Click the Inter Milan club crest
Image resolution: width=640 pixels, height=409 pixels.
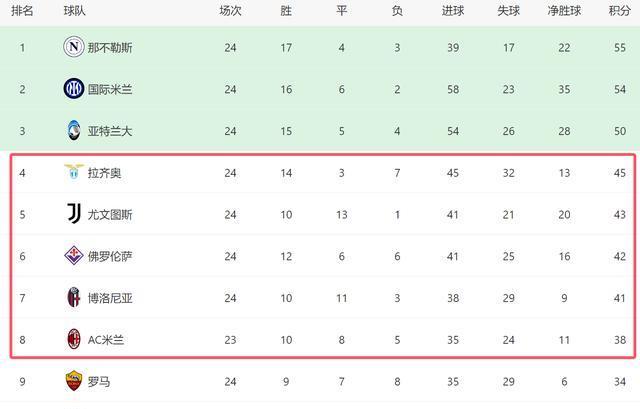(x=73, y=89)
